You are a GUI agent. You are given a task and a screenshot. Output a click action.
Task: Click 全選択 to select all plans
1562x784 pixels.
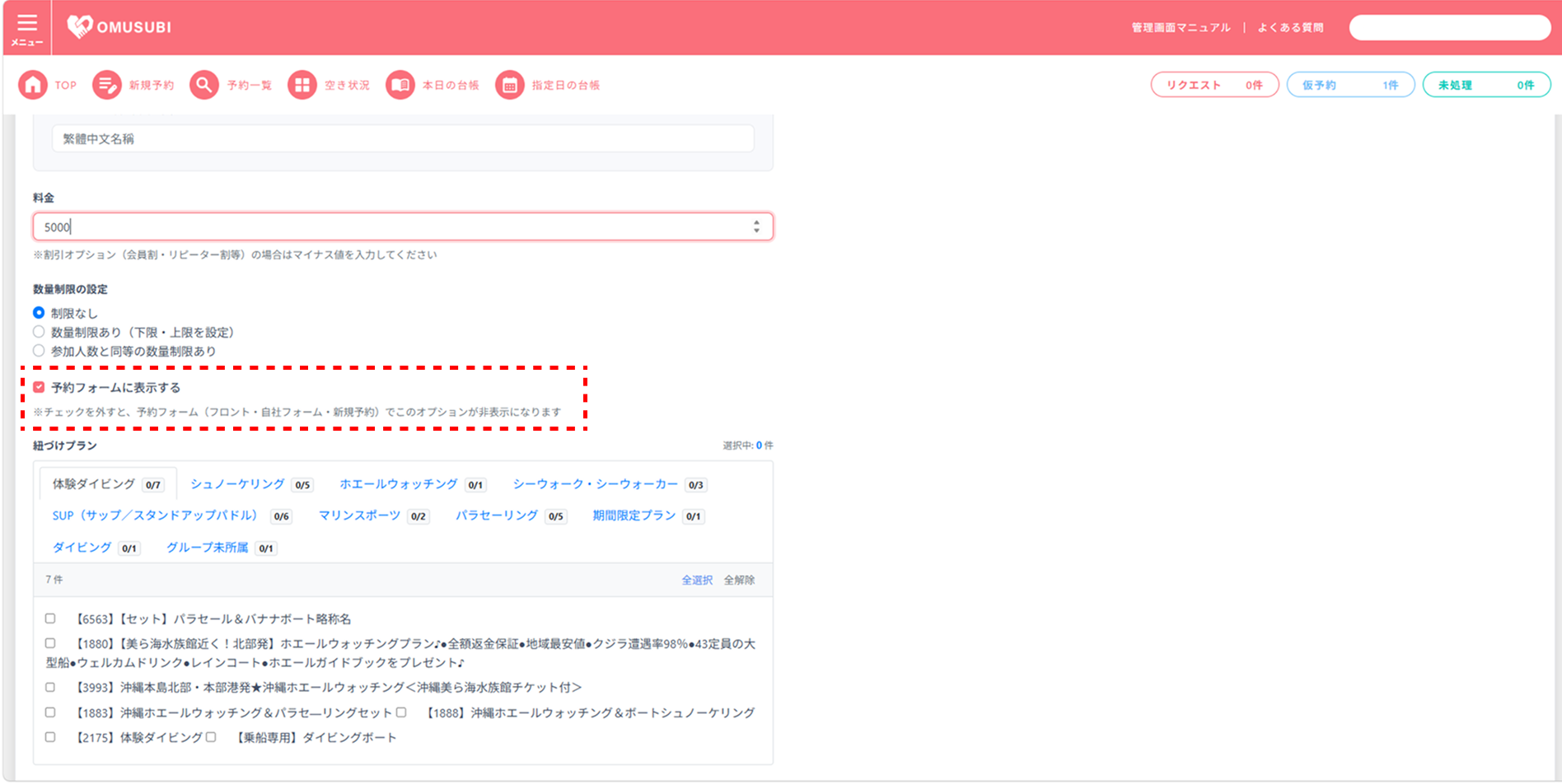coord(697,580)
